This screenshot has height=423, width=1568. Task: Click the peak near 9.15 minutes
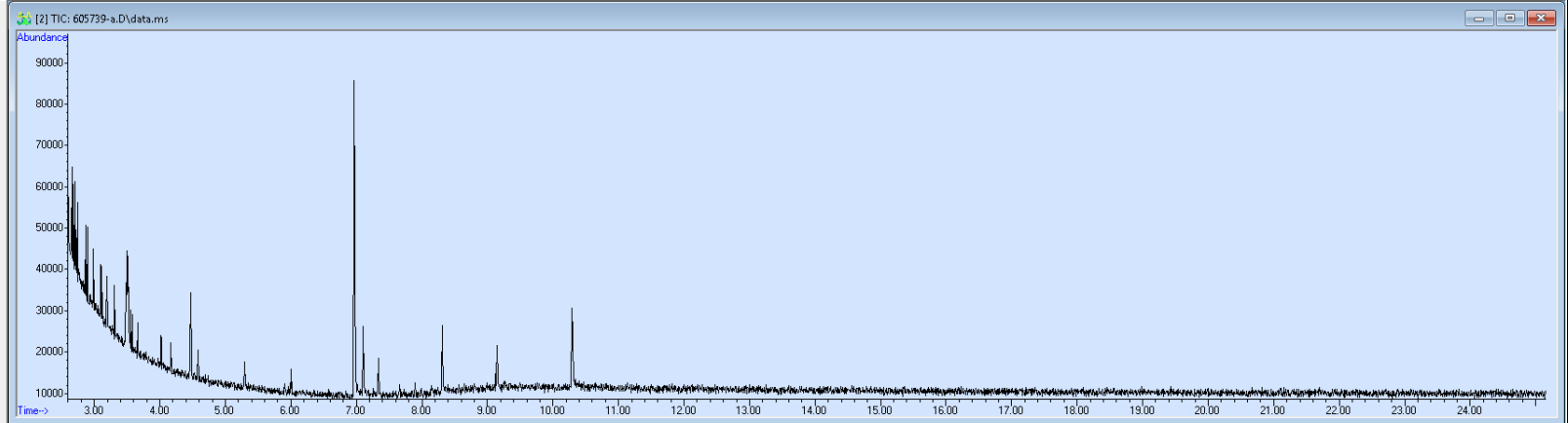click(497, 366)
